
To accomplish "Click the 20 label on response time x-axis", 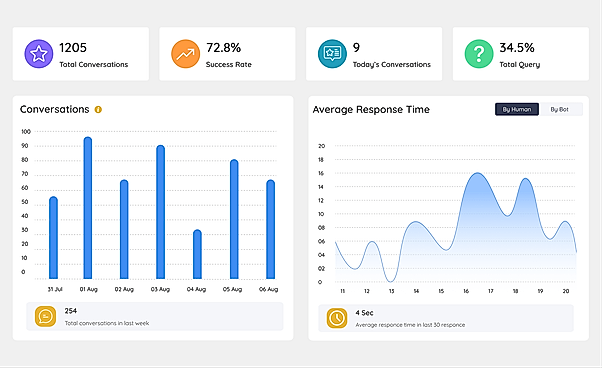I will 566,291.
